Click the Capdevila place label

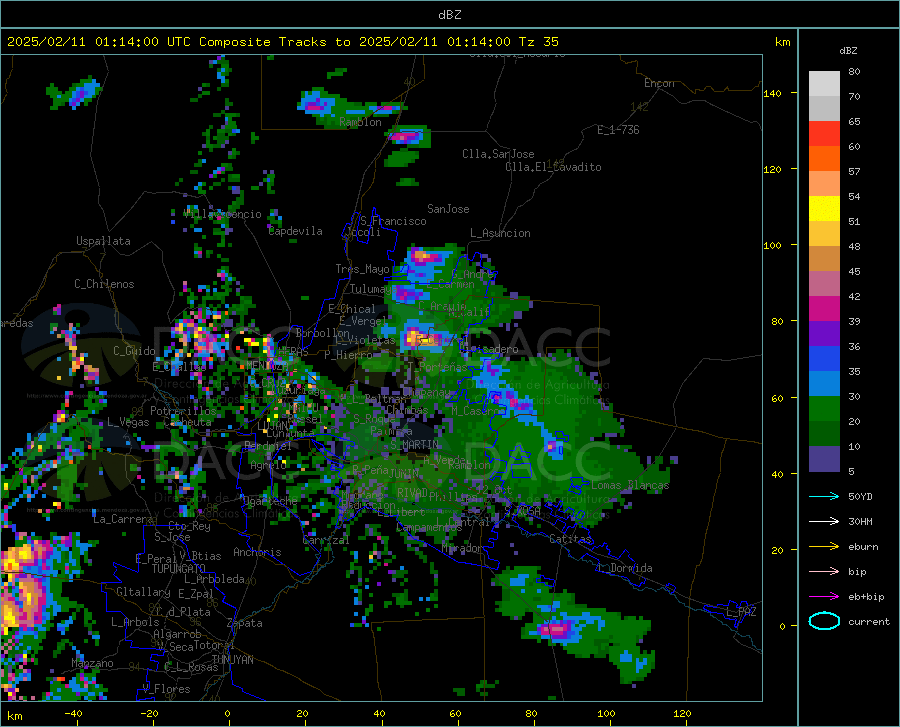(295, 231)
